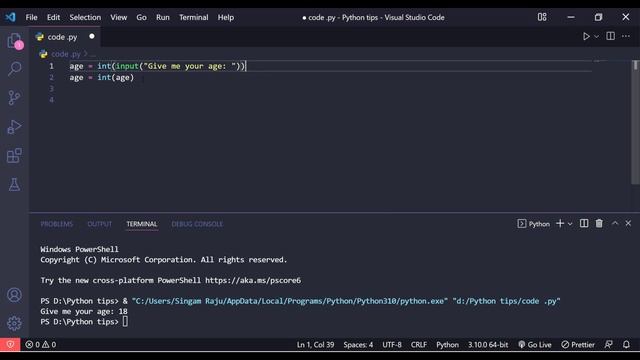Open the Edit menu

click(x=53, y=17)
